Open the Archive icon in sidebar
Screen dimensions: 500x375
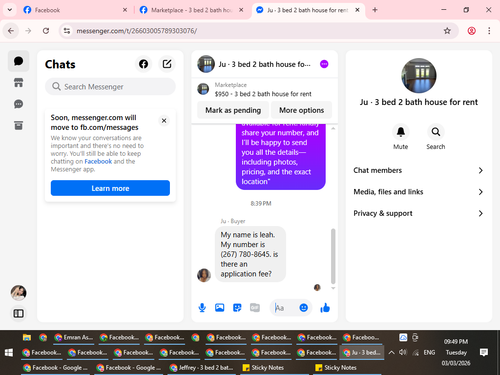point(18,125)
